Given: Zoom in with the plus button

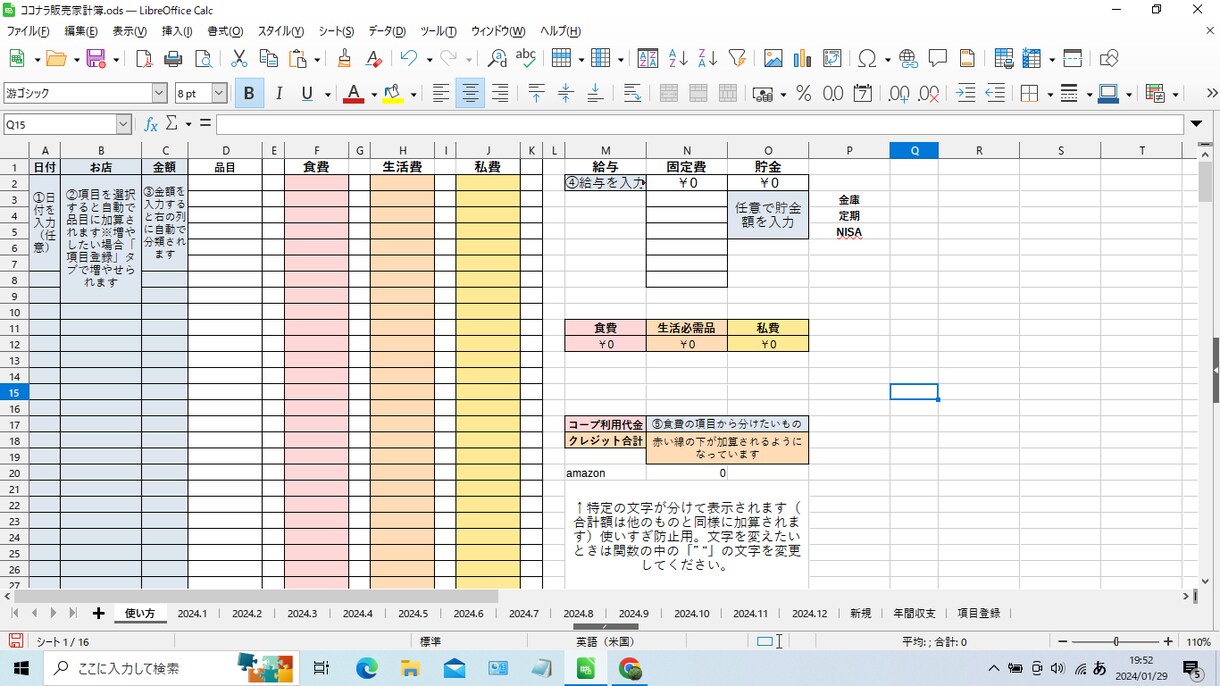Looking at the screenshot, I should pos(1168,641).
